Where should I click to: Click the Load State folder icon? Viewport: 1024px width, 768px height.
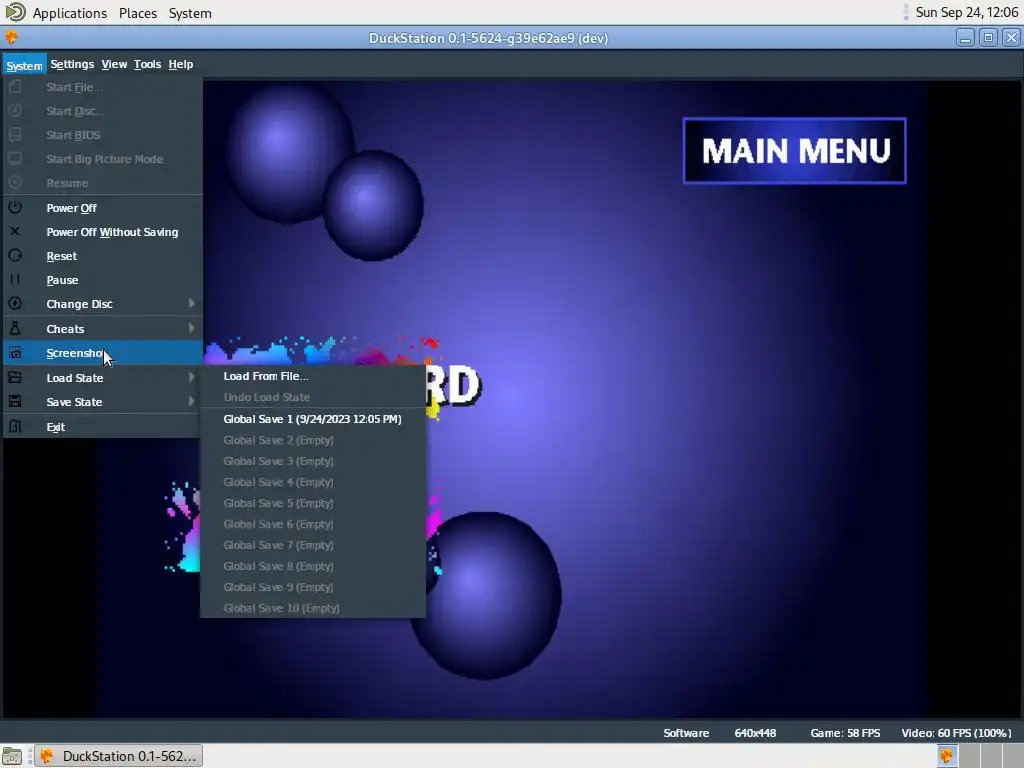click(x=15, y=377)
